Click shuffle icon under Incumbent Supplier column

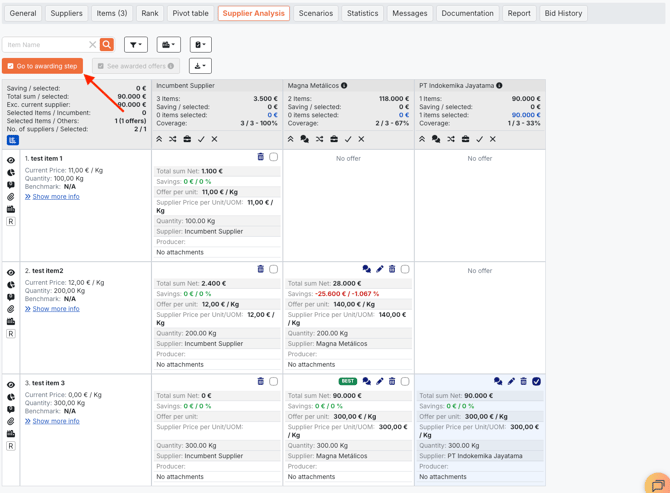[x=173, y=139]
